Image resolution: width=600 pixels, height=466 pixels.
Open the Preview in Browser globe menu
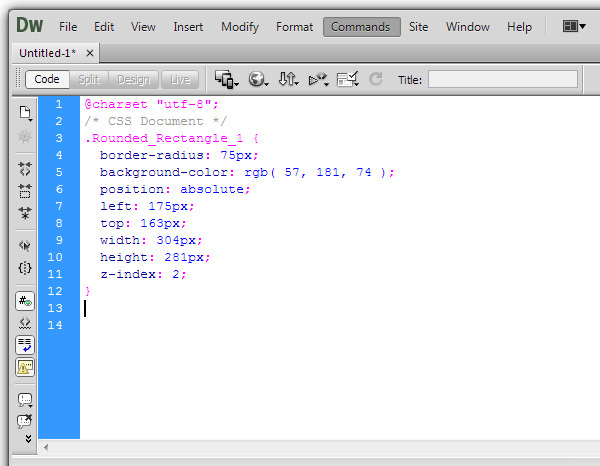tap(258, 79)
